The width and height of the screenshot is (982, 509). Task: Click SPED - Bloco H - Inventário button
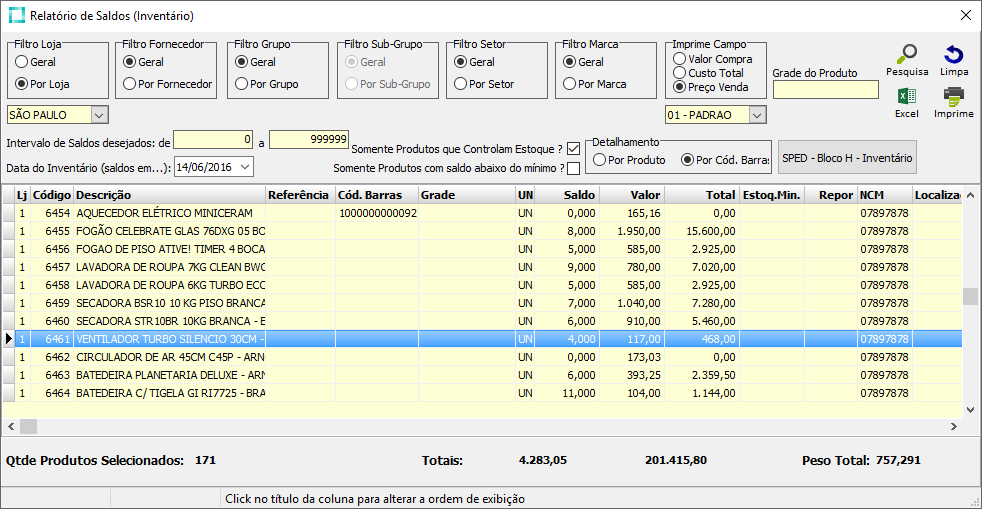[846, 158]
